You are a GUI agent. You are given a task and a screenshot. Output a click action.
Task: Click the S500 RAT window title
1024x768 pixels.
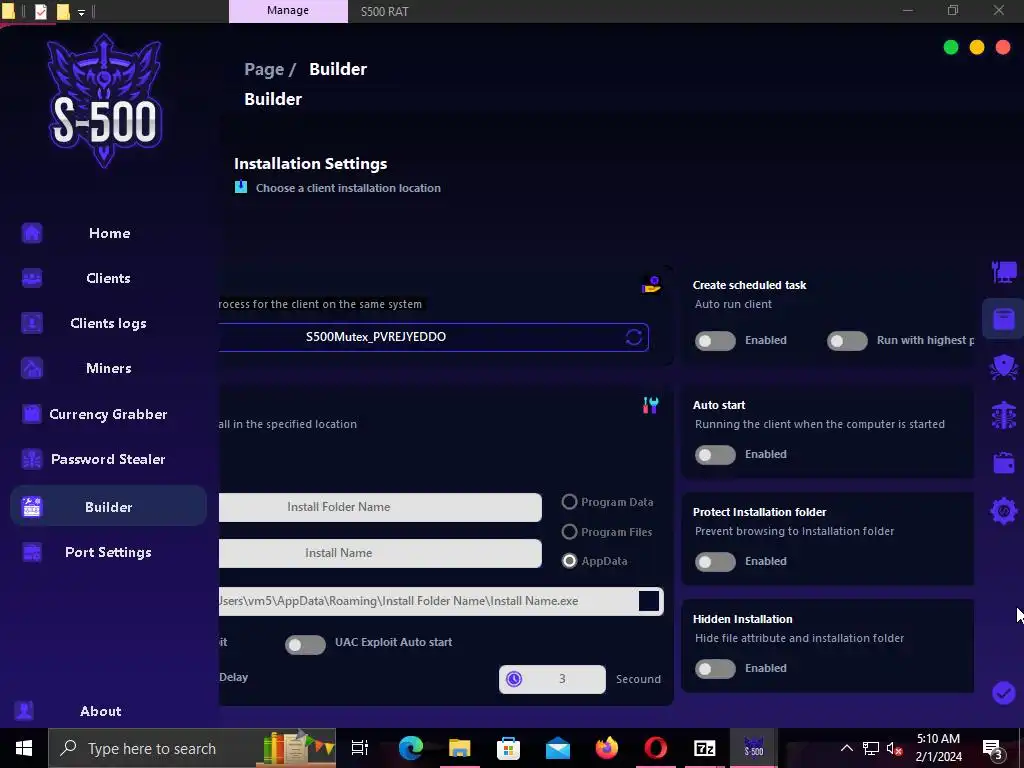[x=385, y=12]
